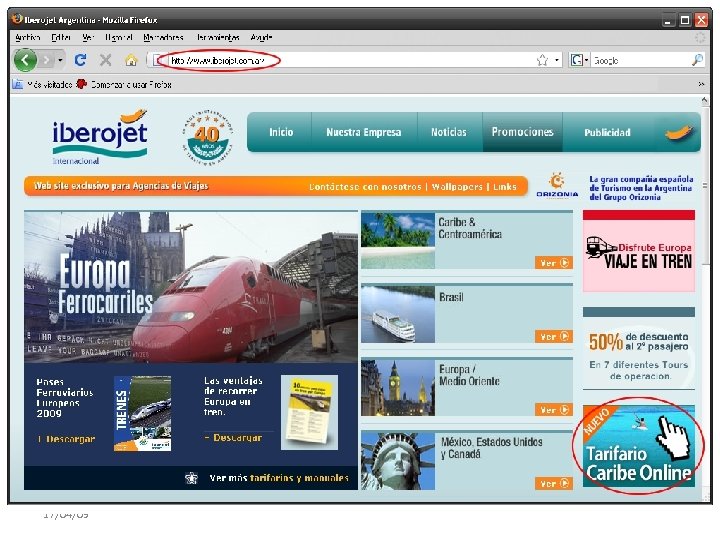Open the Archivo menu
The height and width of the screenshot is (540, 720).
(28, 37)
